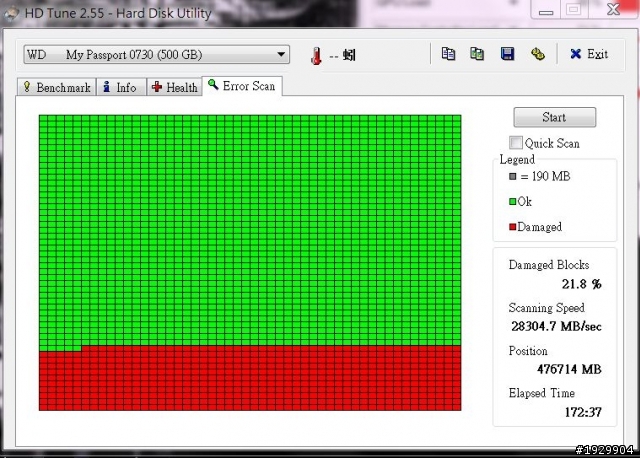Switch to the Info tab

[121, 87]
